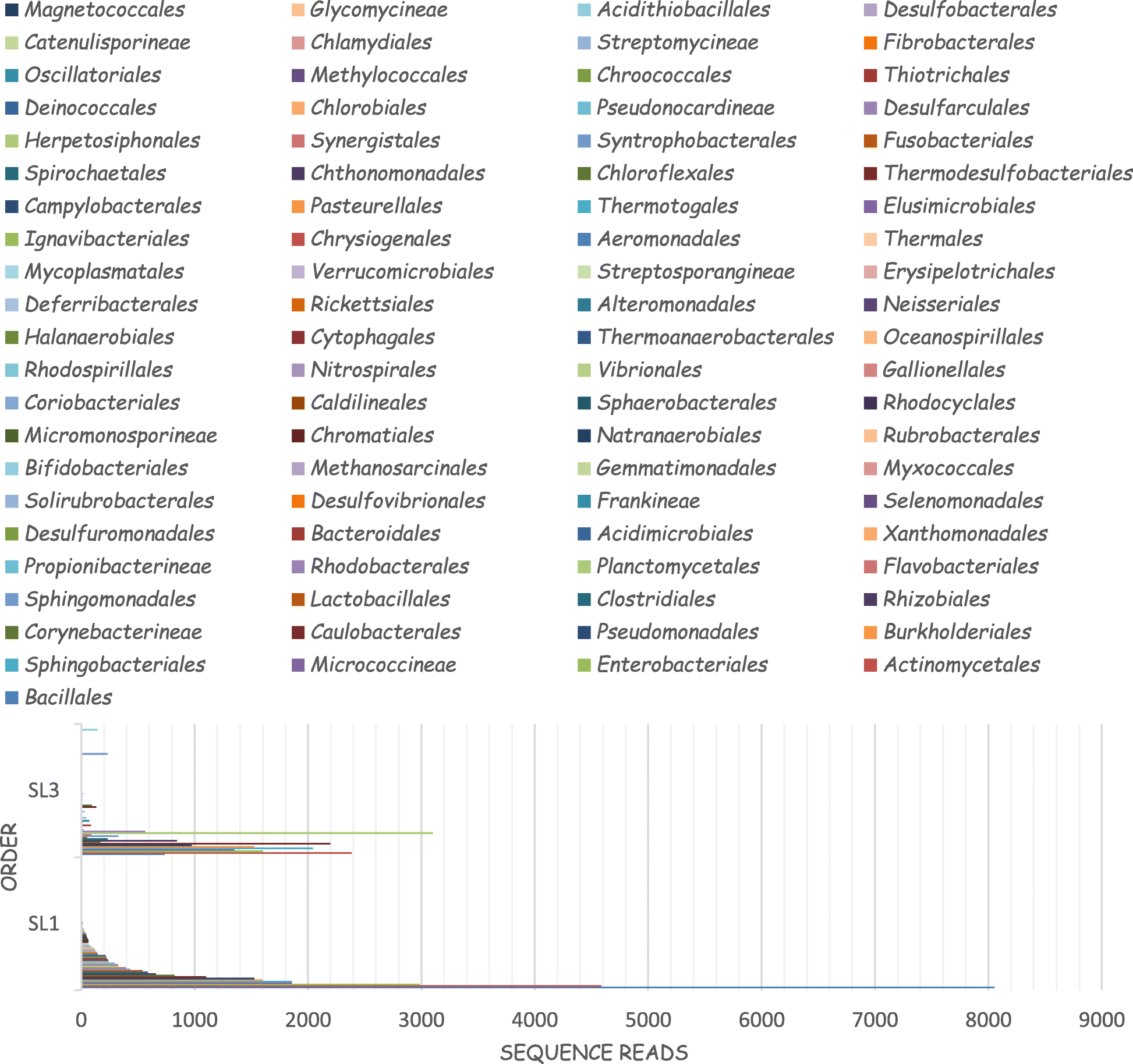This screenshot has width=1133, height=1064.
Task: Click the Methylococcales legend label
Action: (x=389, y=75)
